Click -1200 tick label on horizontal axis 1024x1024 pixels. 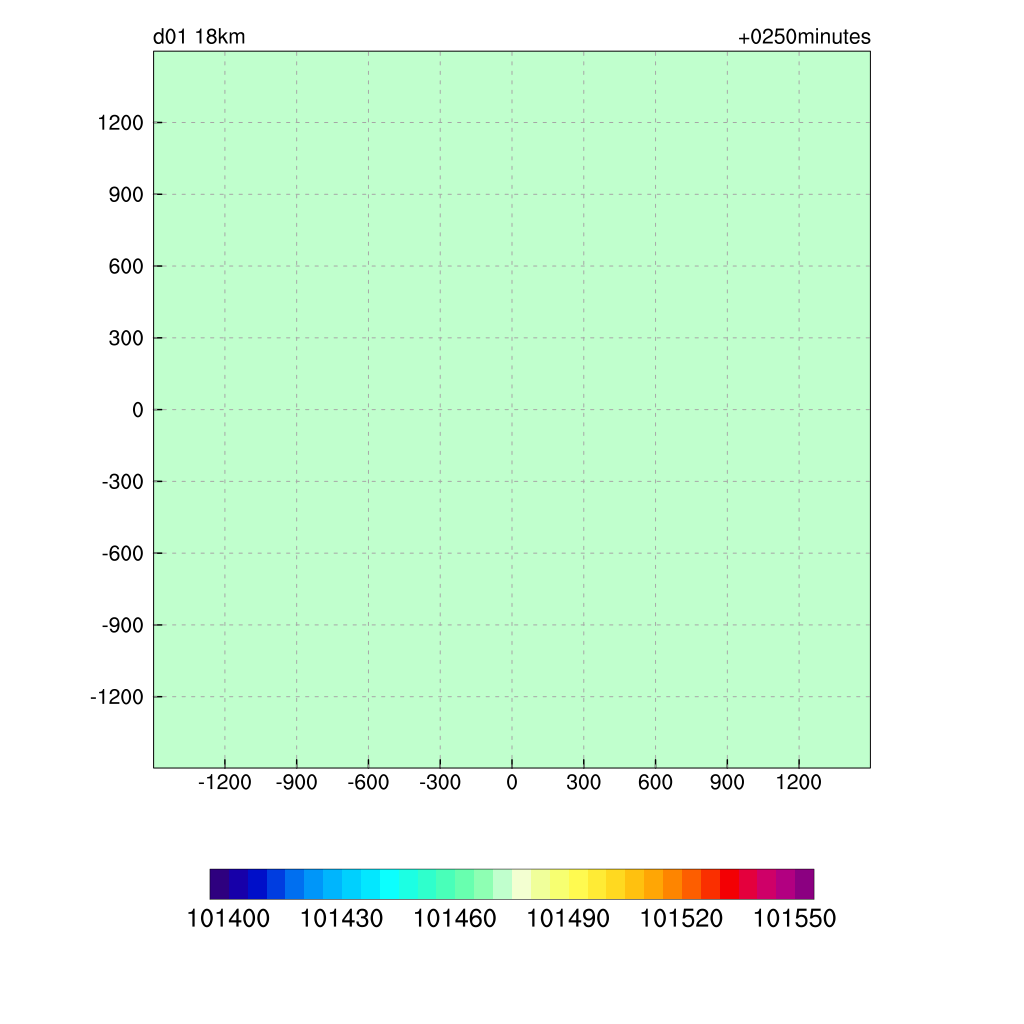point(224,783)
